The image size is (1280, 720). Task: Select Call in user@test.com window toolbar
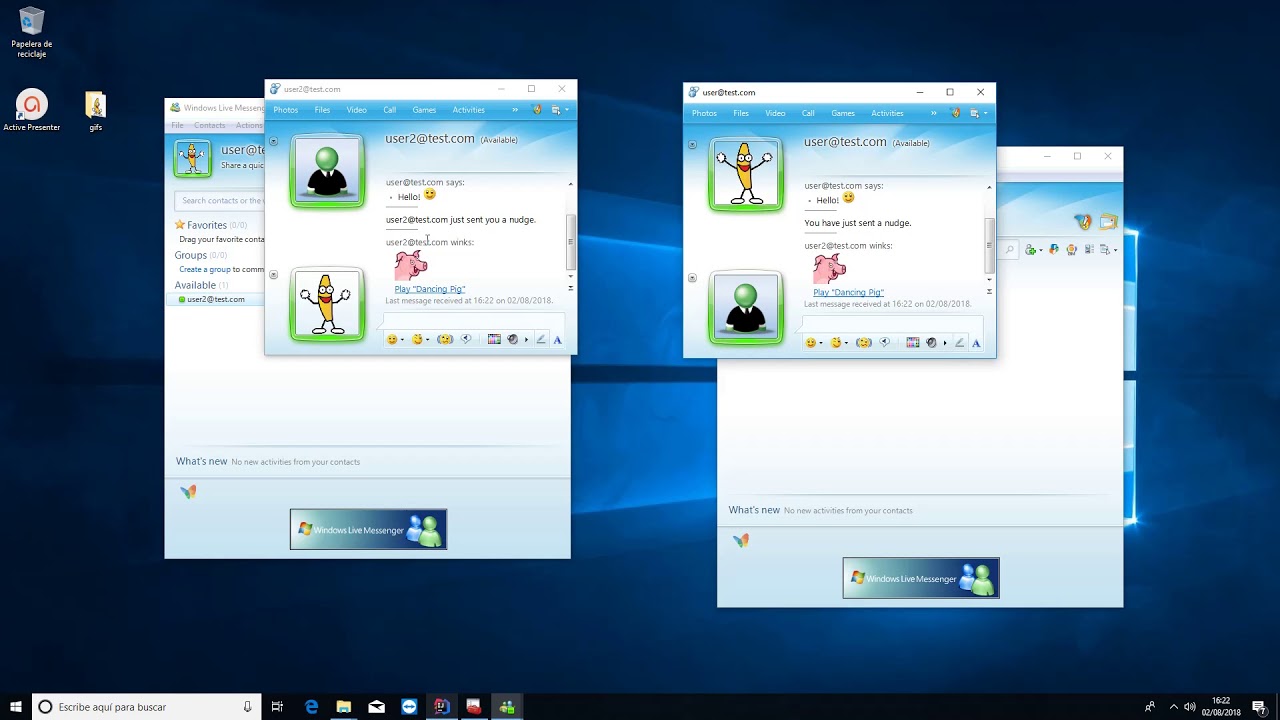[808, 113]
